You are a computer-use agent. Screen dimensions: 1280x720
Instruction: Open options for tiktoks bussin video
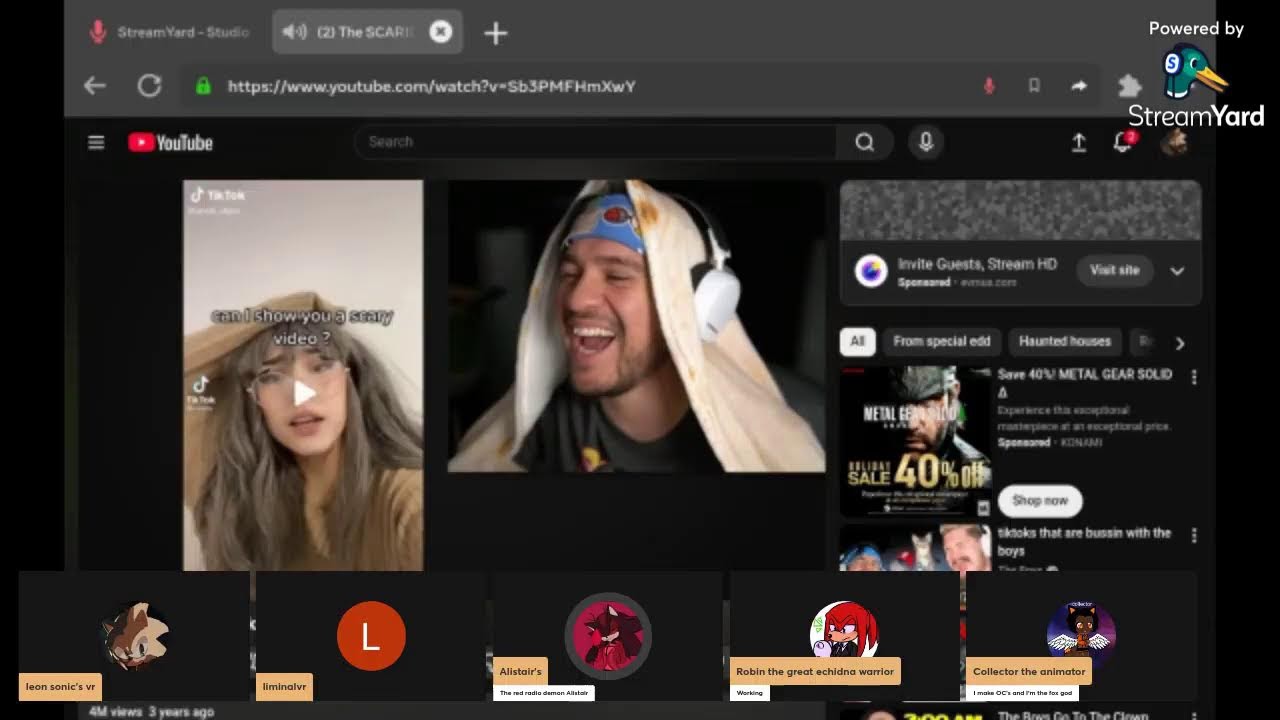pyautogui.click(x=1193, y=536)
